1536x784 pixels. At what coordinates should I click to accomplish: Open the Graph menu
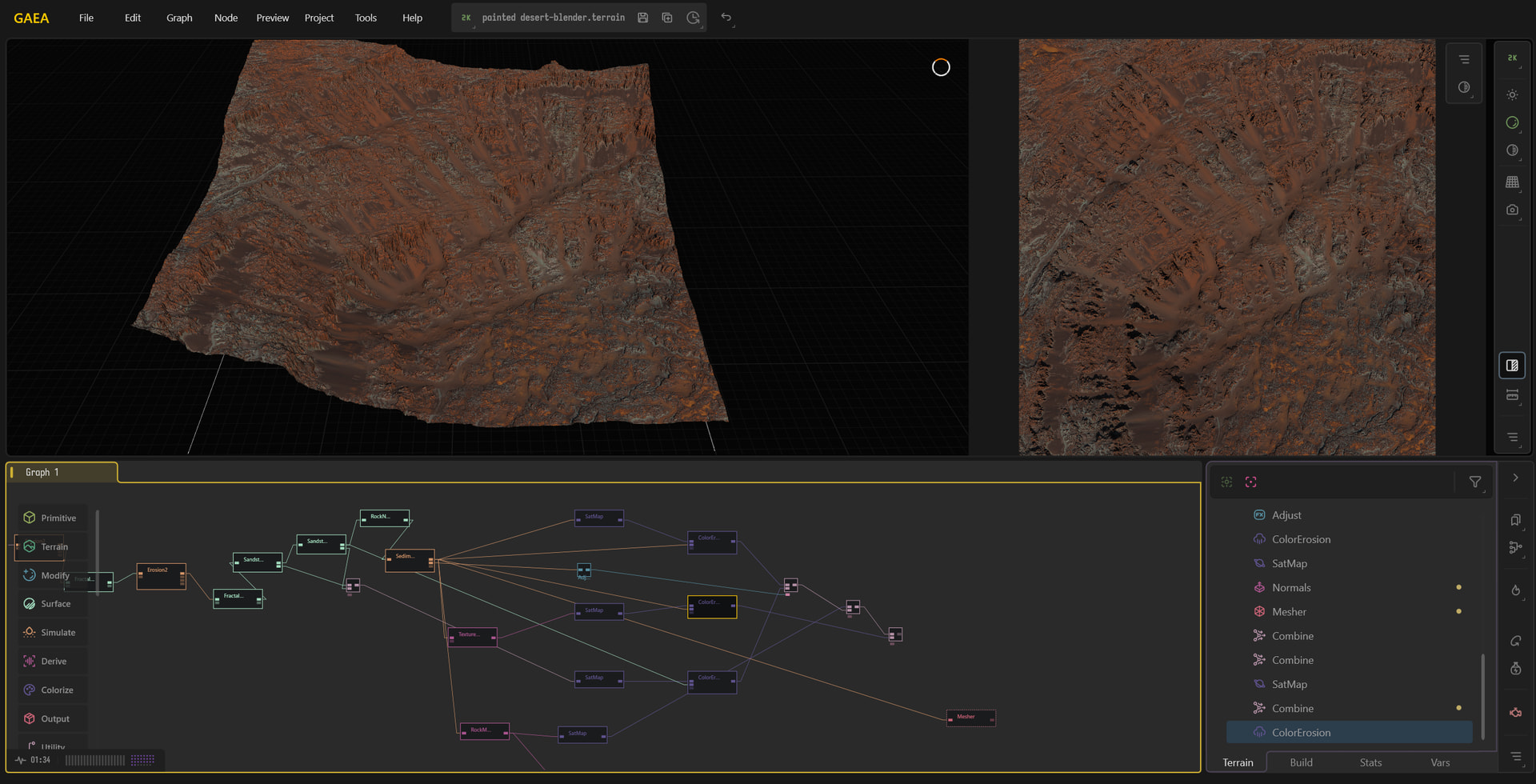pyautogui.click(x=179, y=18)
